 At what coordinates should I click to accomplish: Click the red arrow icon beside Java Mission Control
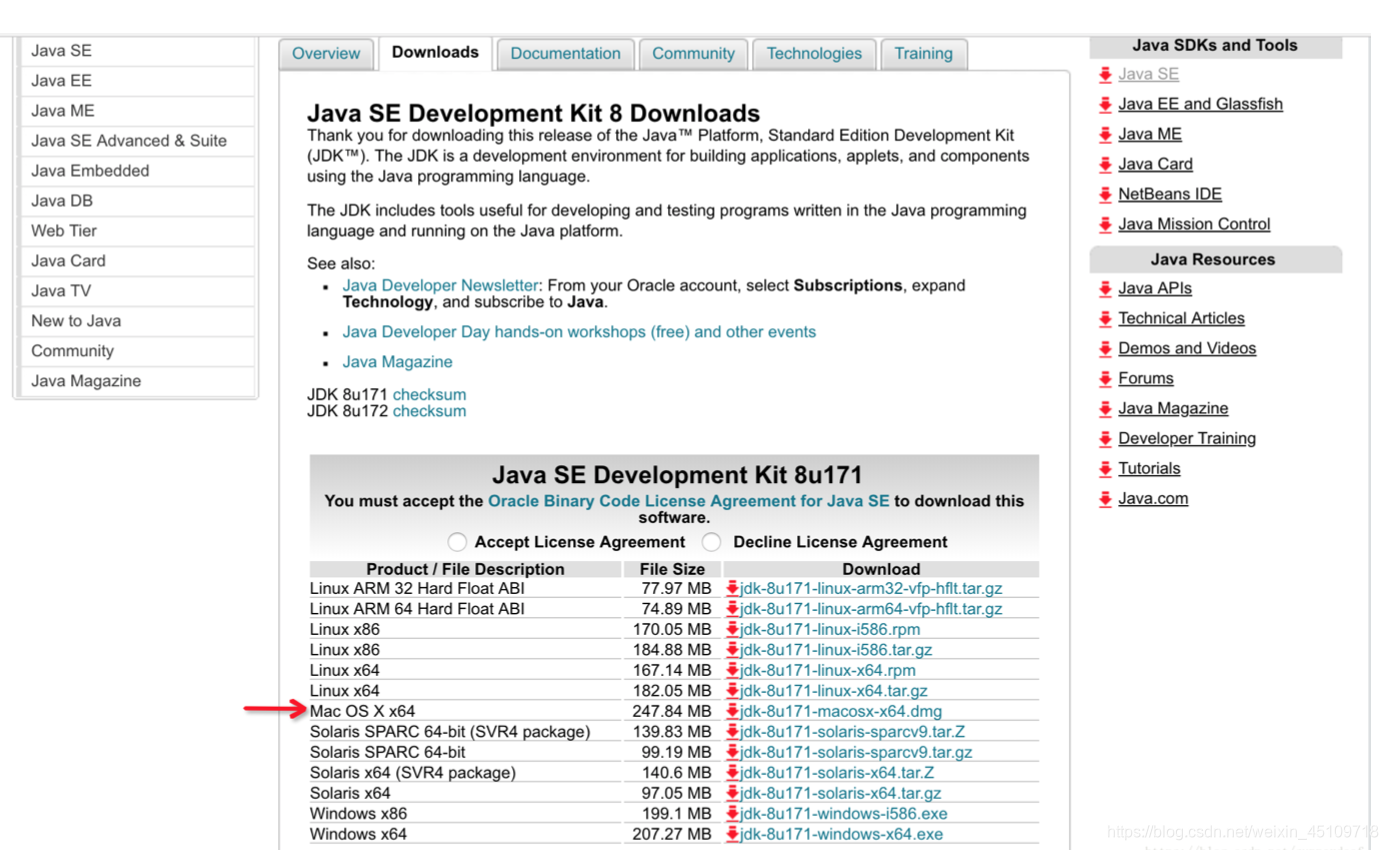1105,224
